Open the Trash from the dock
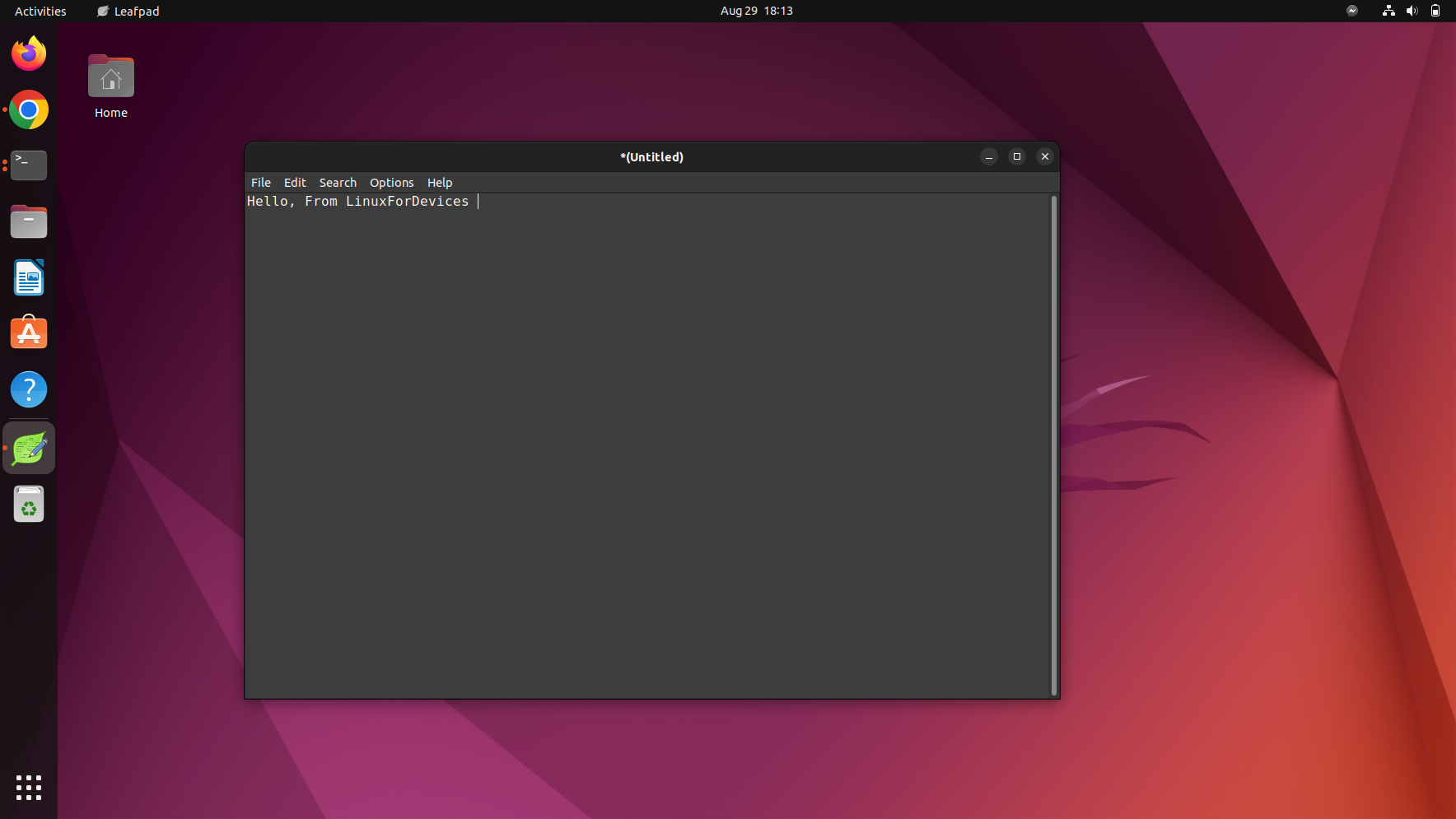The width and height of the screenshot is (1456, 819). click(x=29, y=504)
